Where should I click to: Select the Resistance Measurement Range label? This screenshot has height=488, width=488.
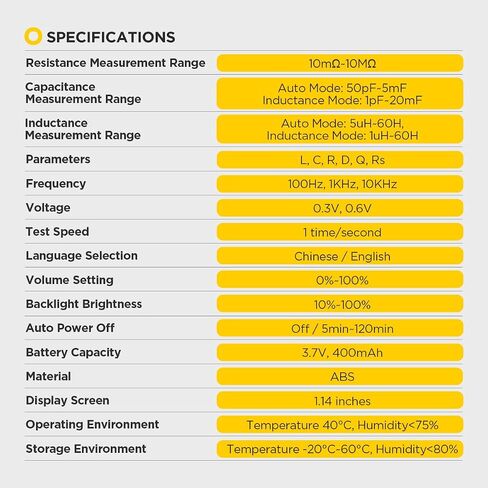click(x=116, y=63)
